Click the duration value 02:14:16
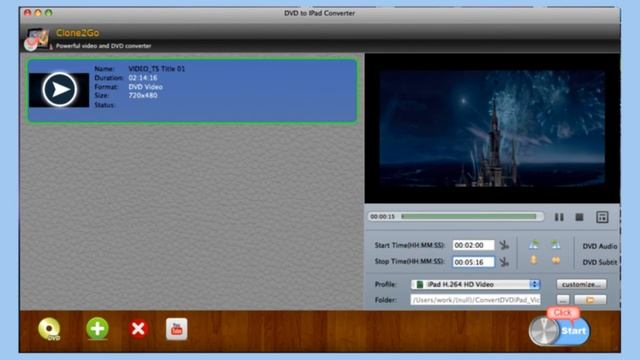640x360 pixels. tap(143, 78)
